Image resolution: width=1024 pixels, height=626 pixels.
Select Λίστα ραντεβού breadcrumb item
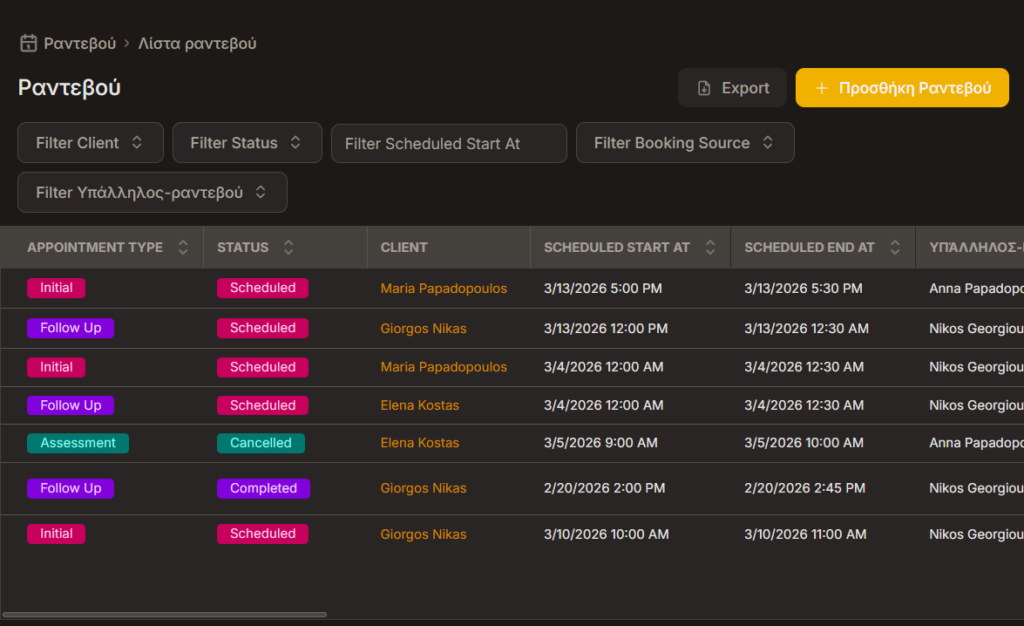click(198, 44)
